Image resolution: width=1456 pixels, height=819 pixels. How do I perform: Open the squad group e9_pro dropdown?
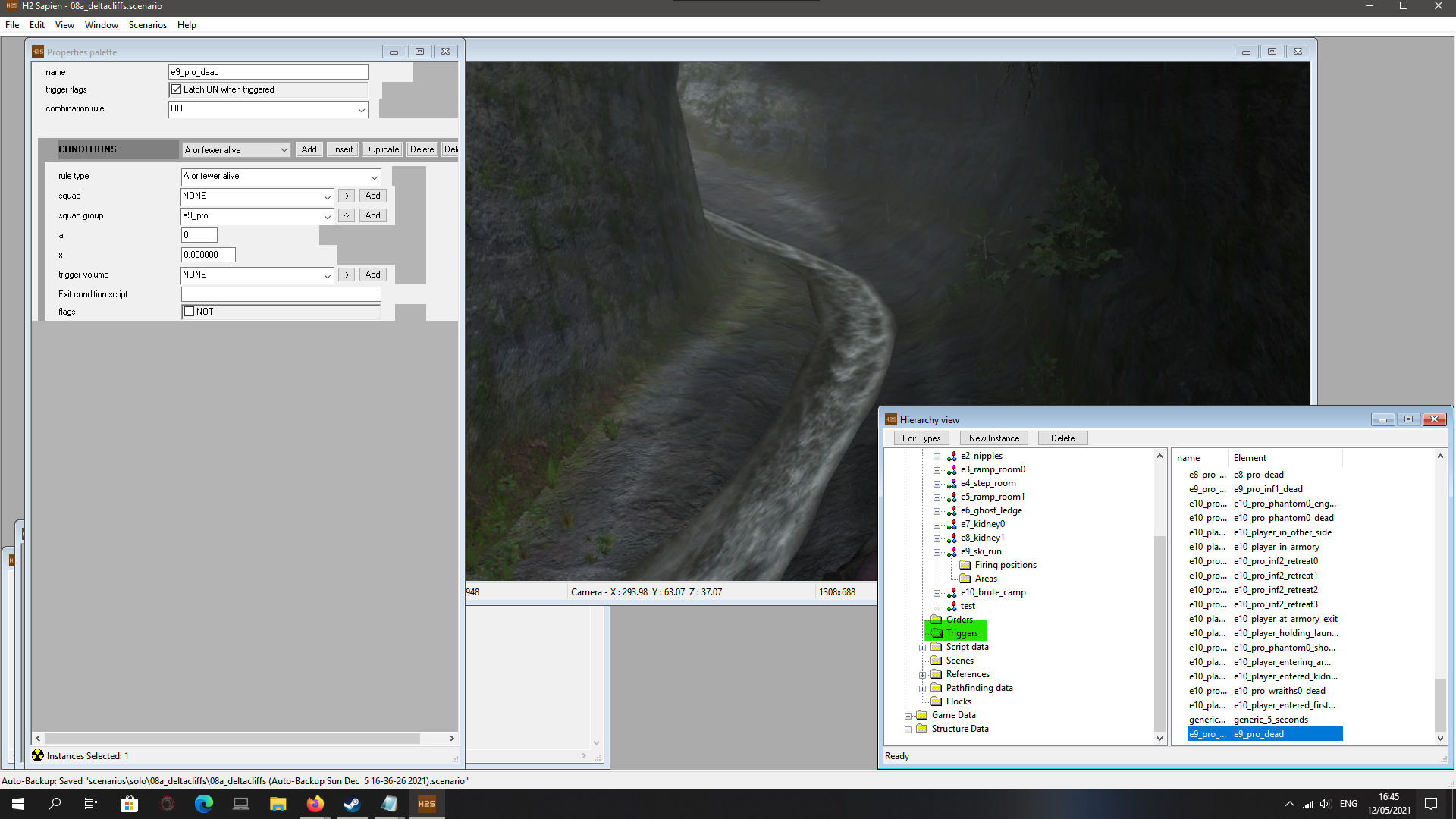327,216
